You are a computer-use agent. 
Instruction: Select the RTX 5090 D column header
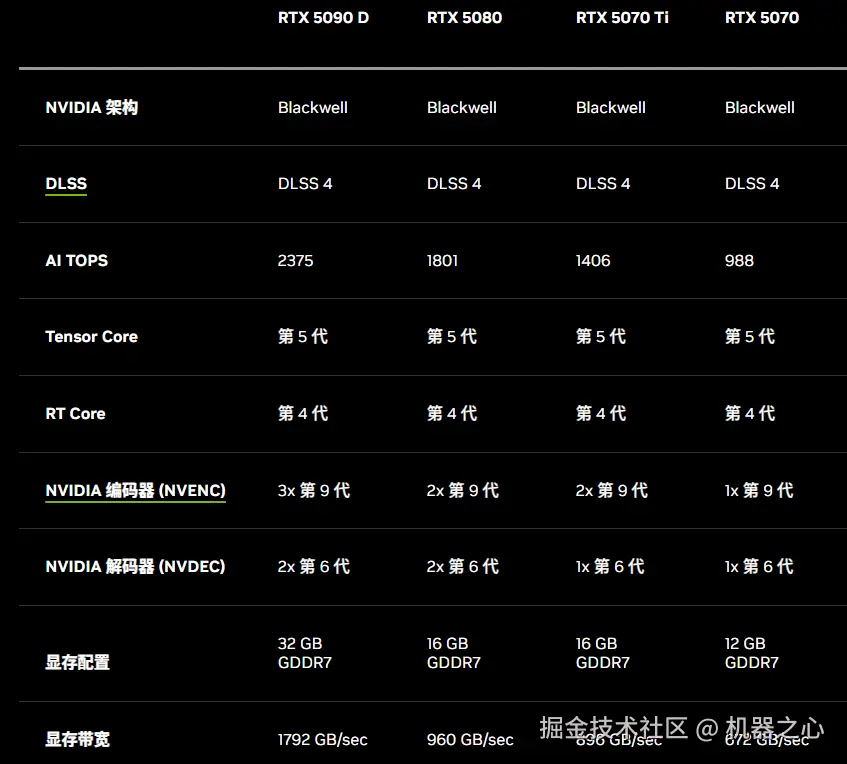(323, 18)
